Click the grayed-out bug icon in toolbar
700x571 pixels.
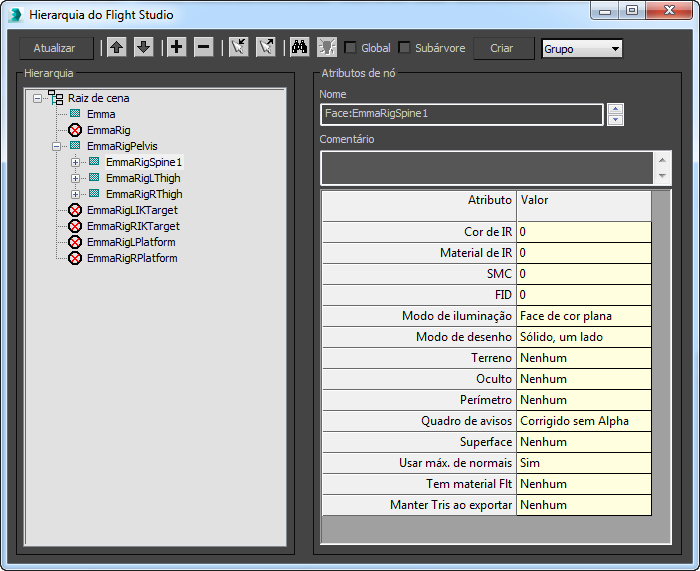327,47
